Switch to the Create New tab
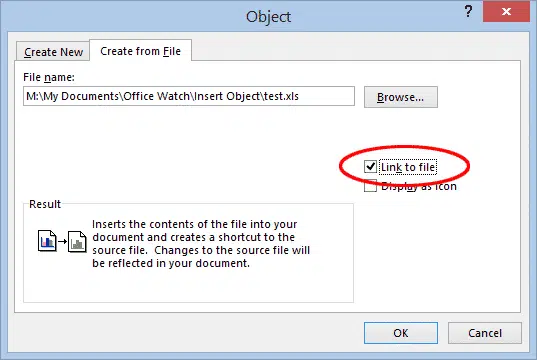Image resolution: width=537 pixels, height=360 pixels. coord(53,52)
